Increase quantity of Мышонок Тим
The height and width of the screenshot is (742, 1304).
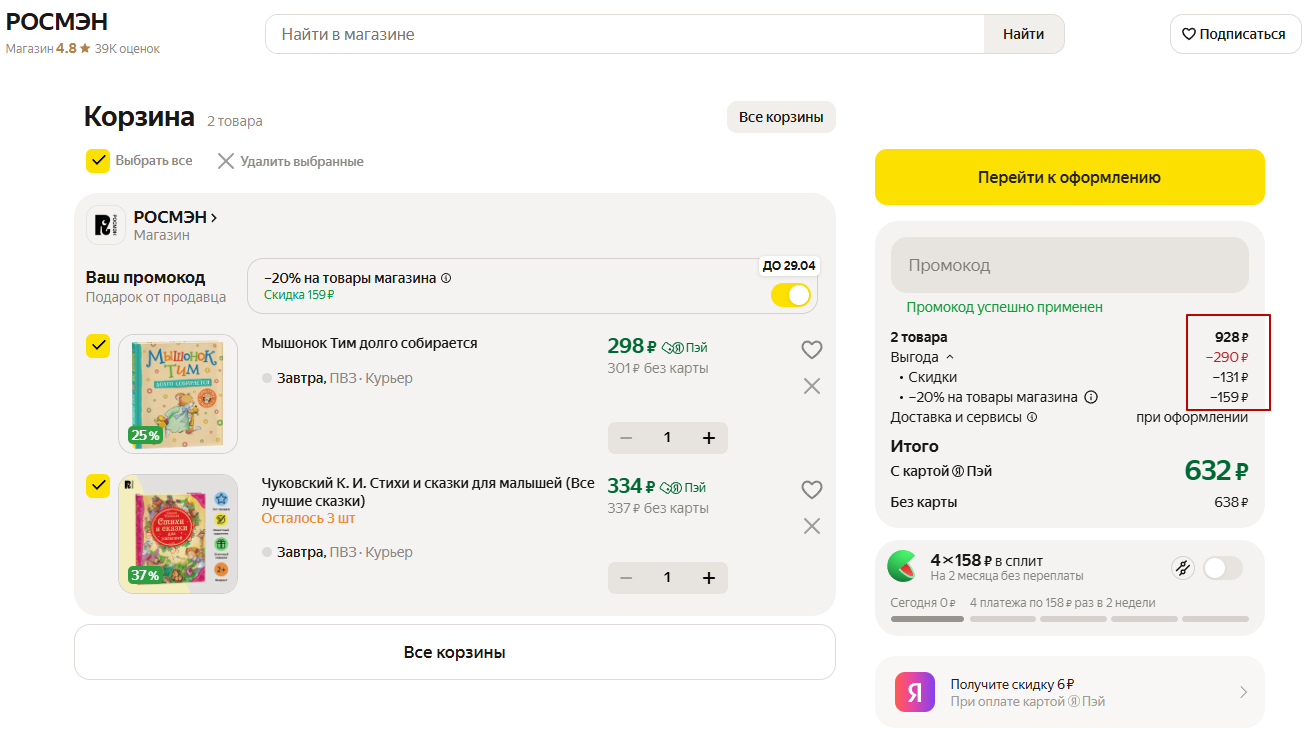click(709, 438)
